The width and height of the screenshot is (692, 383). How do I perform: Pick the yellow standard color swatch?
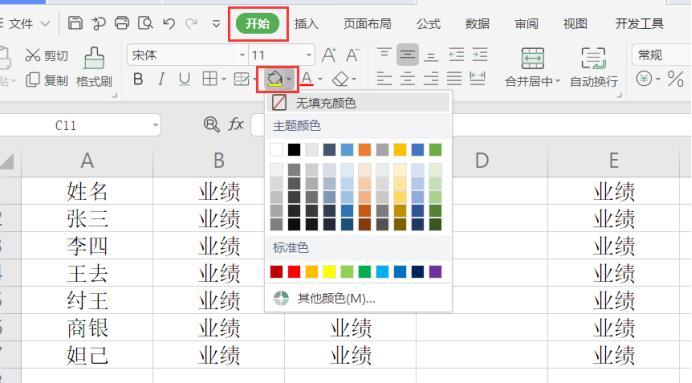329,272
